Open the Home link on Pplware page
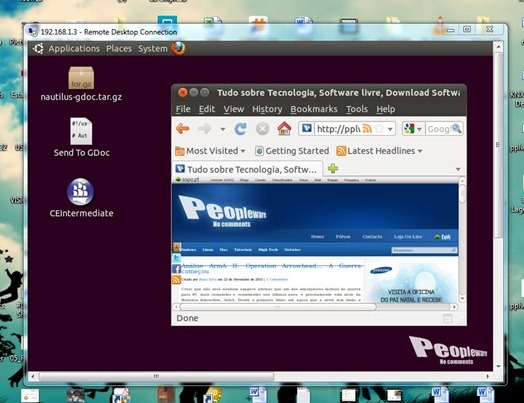 317,237
